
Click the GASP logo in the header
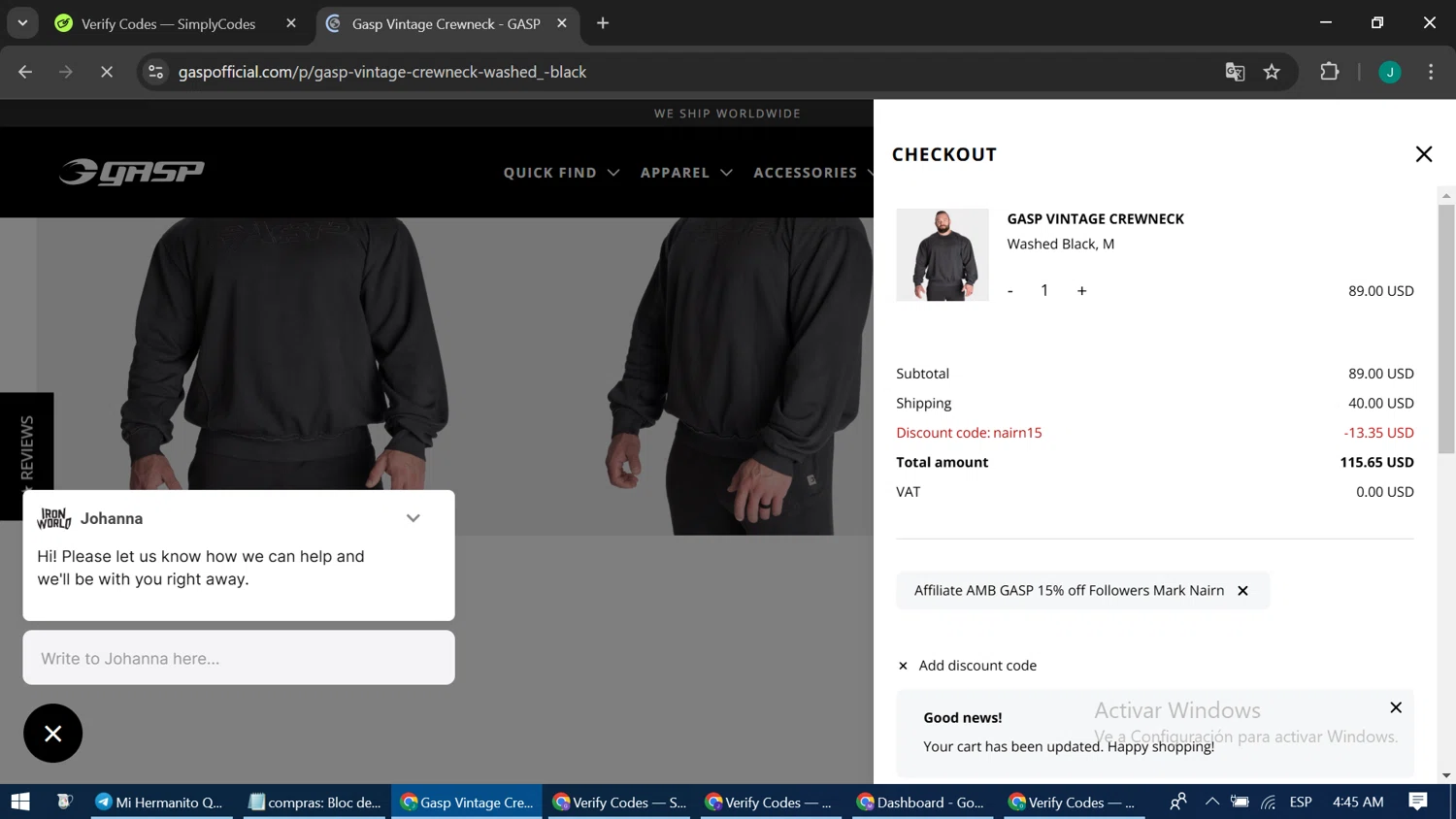[132, 172]
